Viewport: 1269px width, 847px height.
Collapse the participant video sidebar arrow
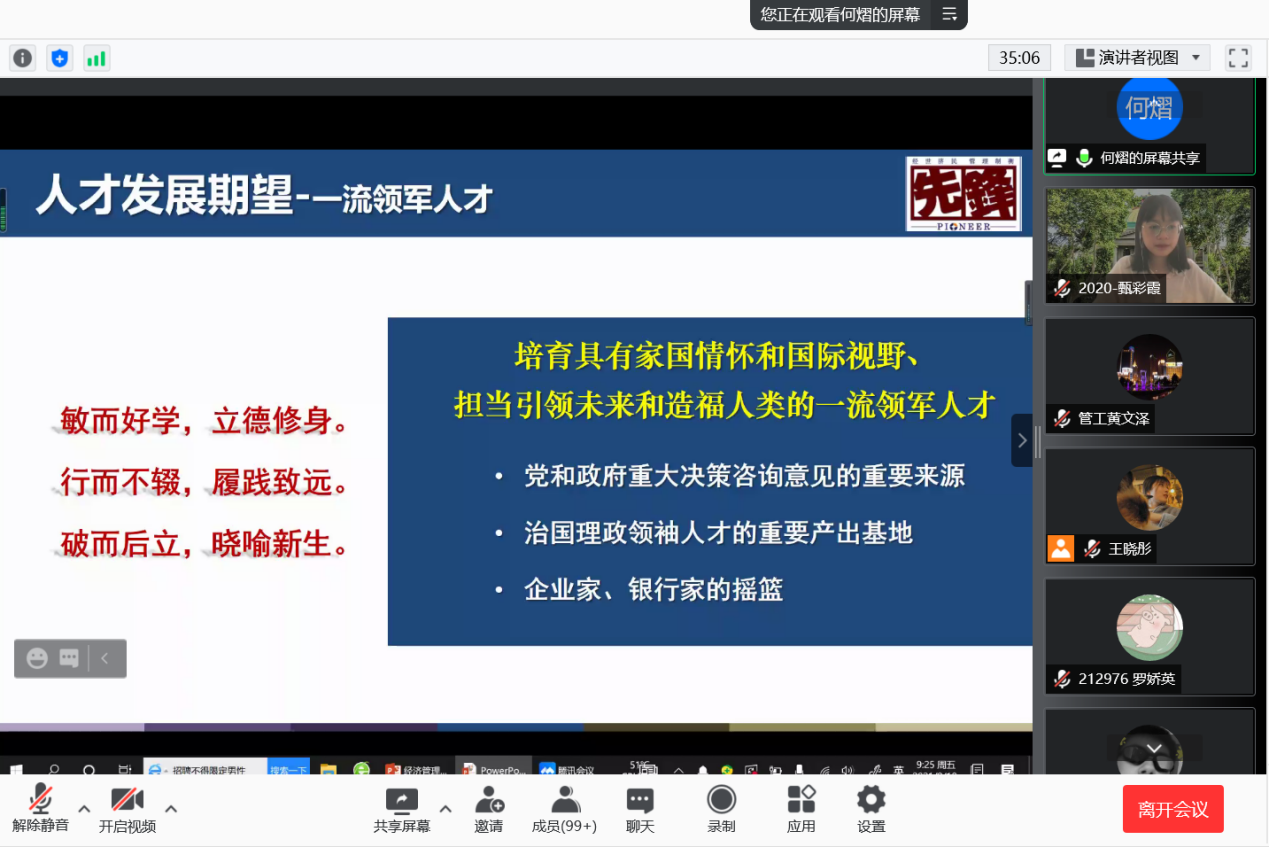pyautogui.click(x=1021, y=441)
